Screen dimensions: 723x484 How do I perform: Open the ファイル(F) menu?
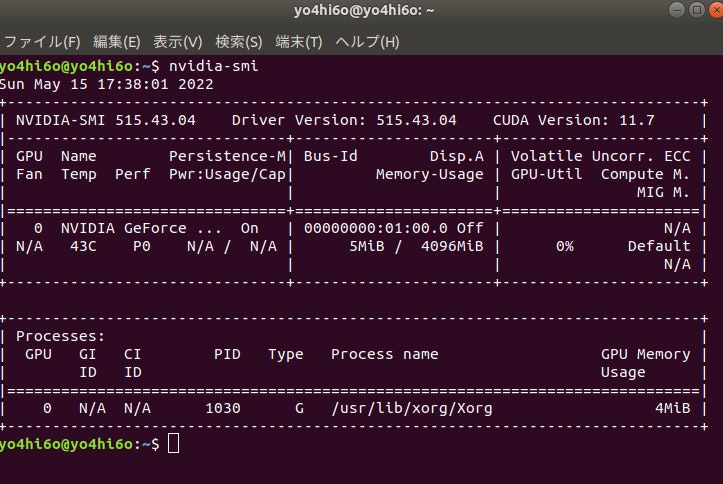tap(42, 42)
